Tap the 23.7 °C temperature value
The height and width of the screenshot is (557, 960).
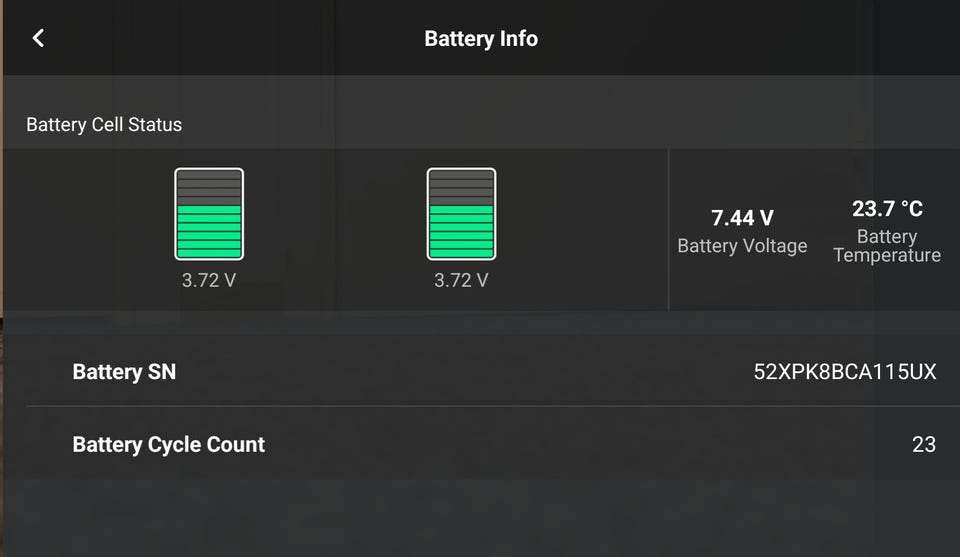pos(887,209)
